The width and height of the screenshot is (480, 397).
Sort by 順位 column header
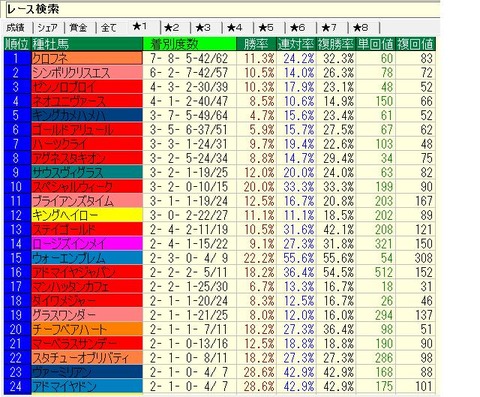[x=18, y=44]
